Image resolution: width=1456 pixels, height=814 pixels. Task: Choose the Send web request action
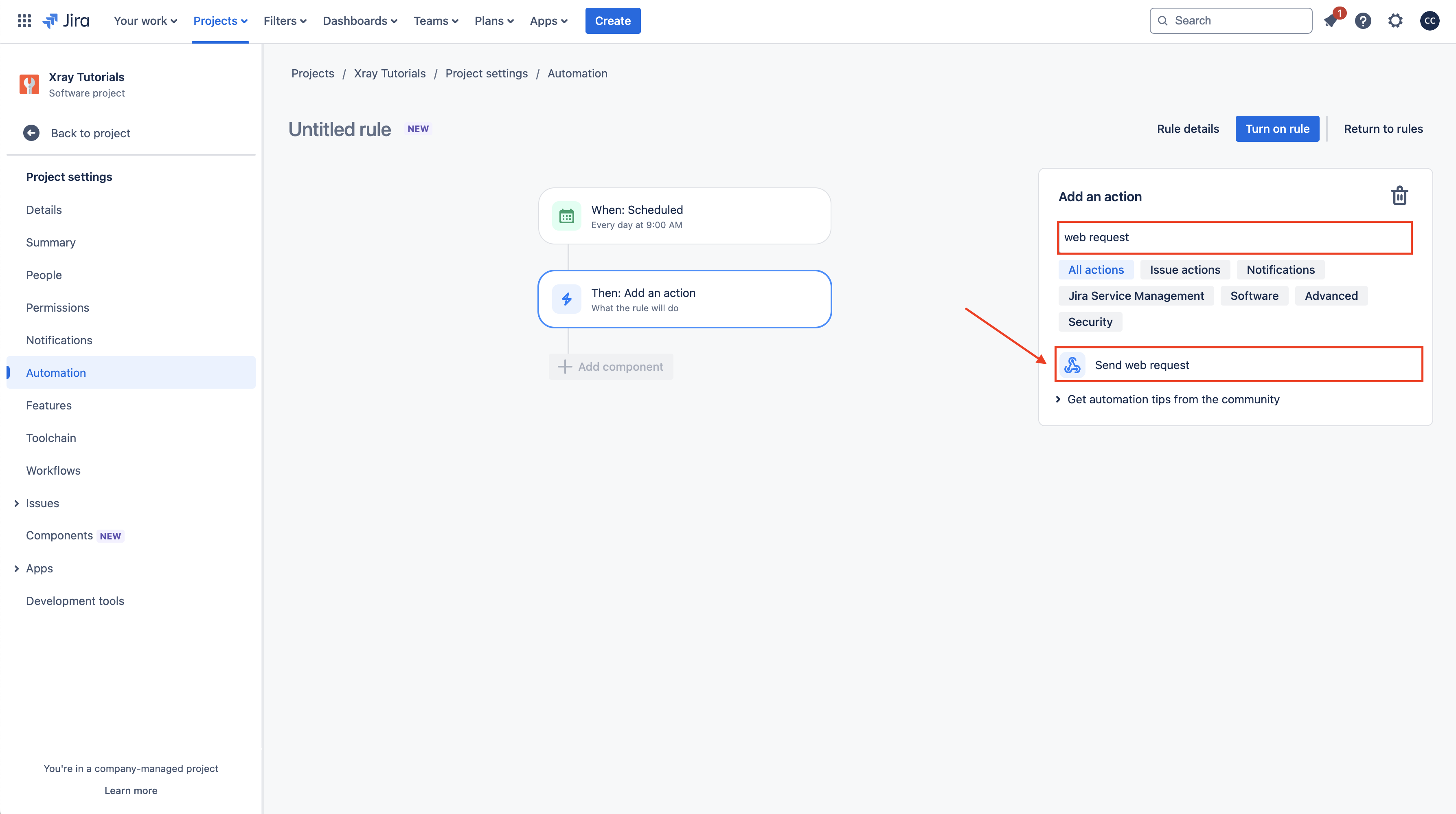tap(1239, 365)
